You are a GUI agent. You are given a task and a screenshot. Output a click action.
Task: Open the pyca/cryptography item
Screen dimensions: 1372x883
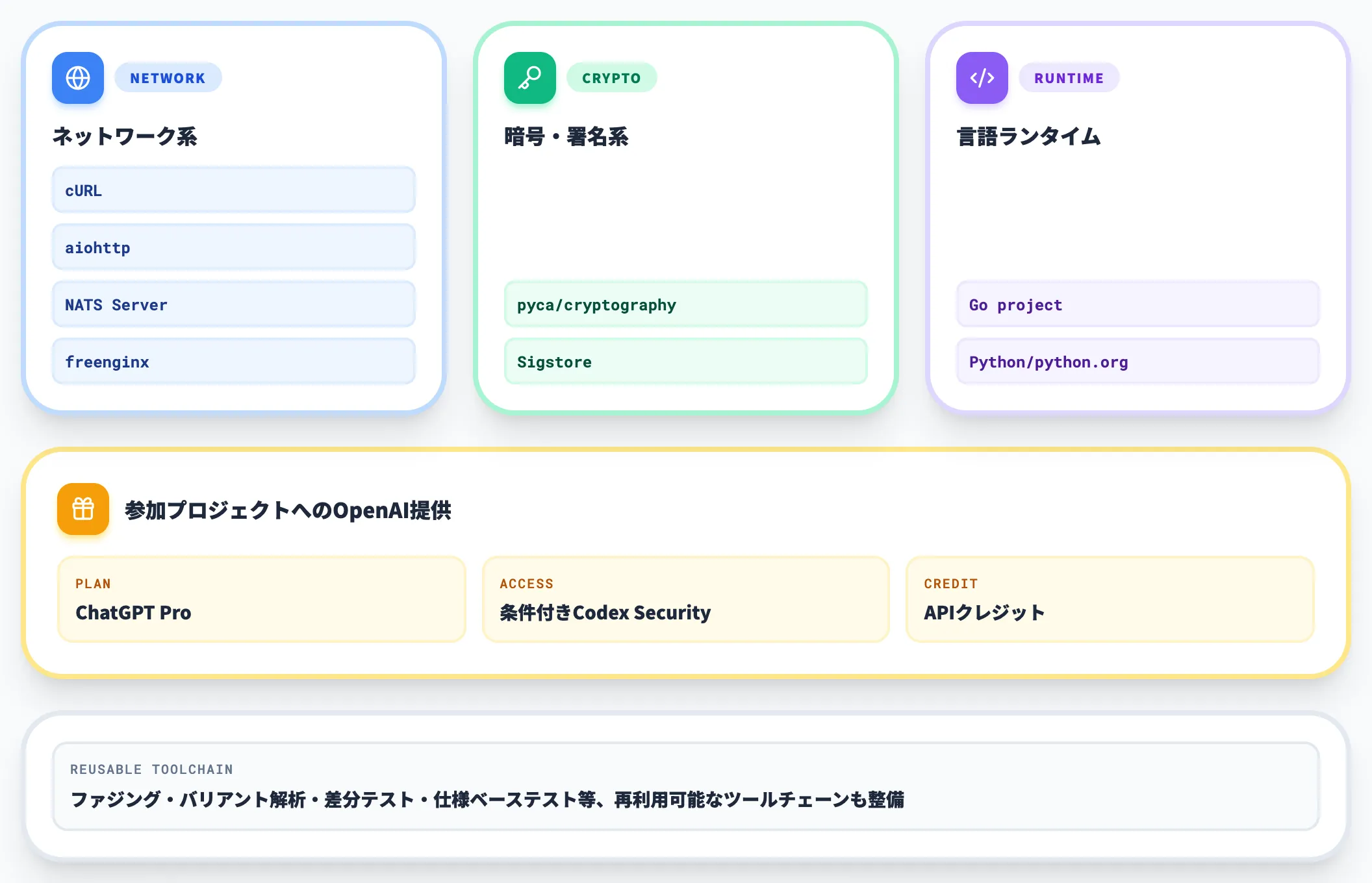[686, 305]
